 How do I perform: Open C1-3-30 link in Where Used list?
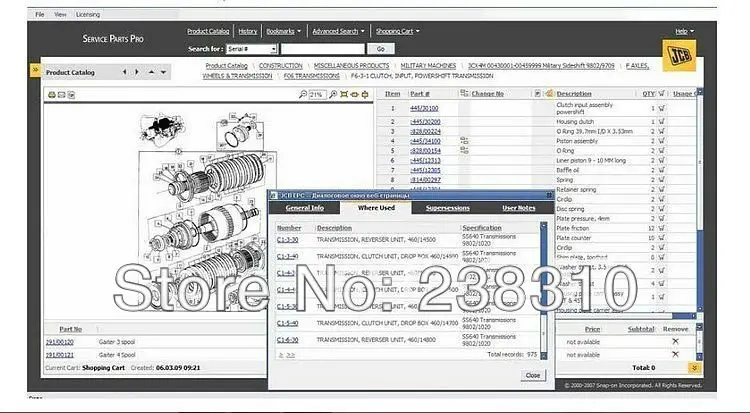(287, 239)
